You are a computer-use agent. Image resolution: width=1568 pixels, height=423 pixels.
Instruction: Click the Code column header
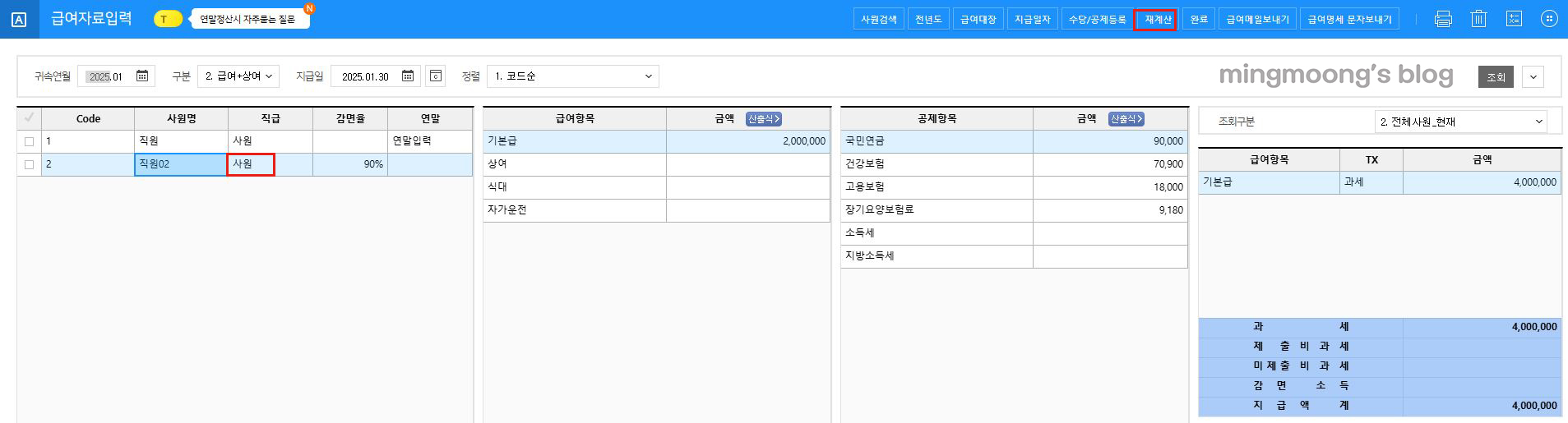click(x=88, y=118)
